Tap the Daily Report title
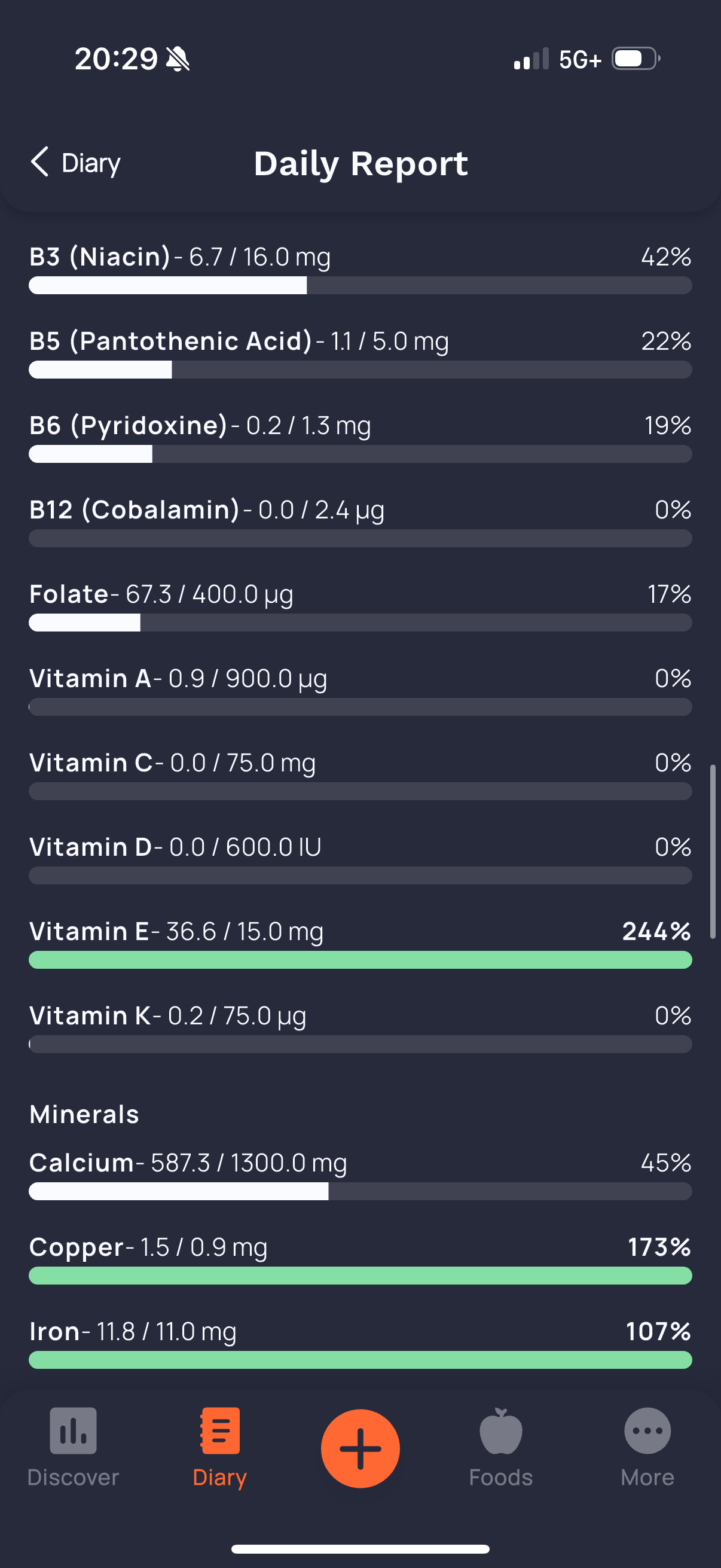The image size is (721, 1568). tap(360, 163)
